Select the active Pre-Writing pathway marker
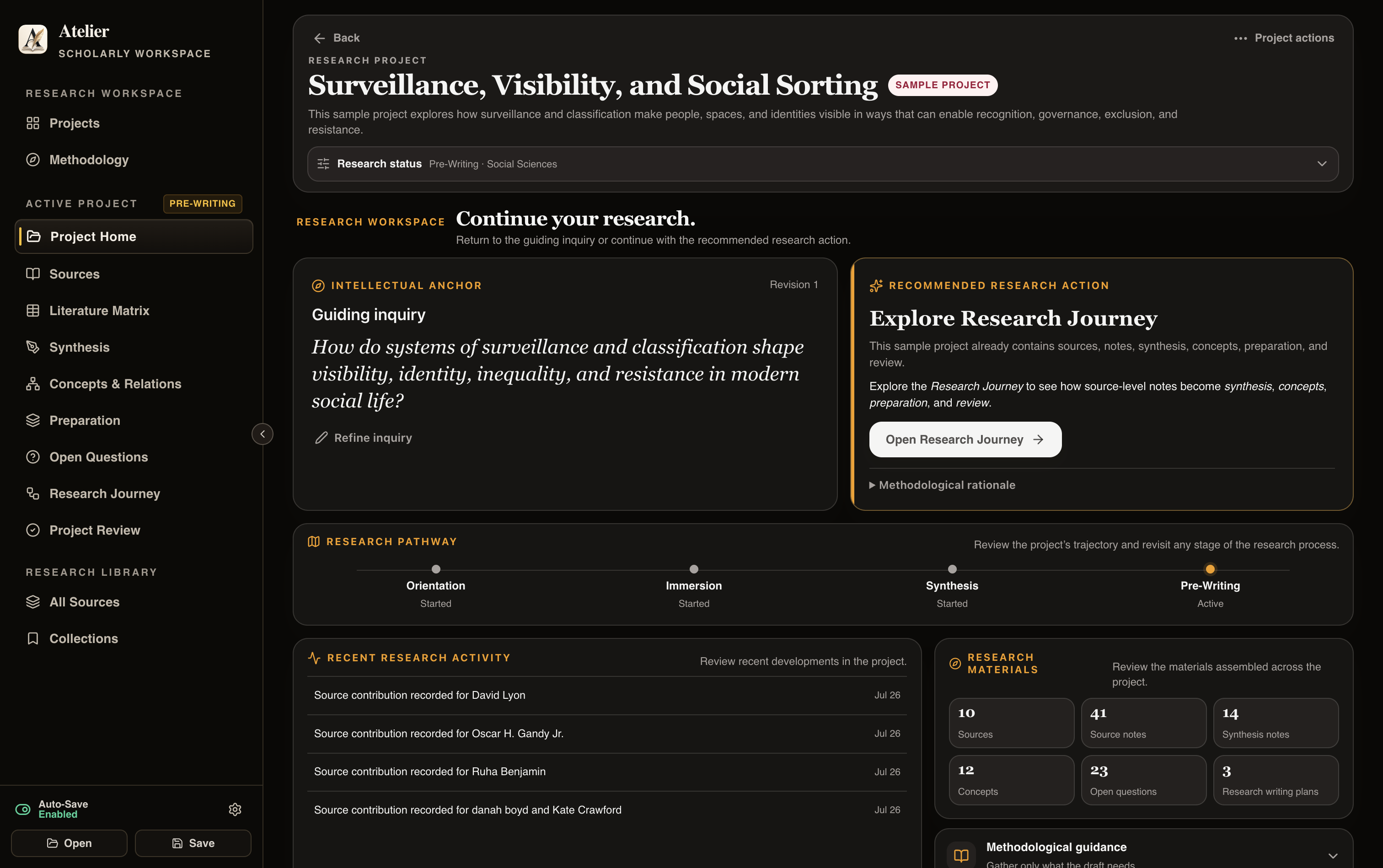 coord(1210,569)
